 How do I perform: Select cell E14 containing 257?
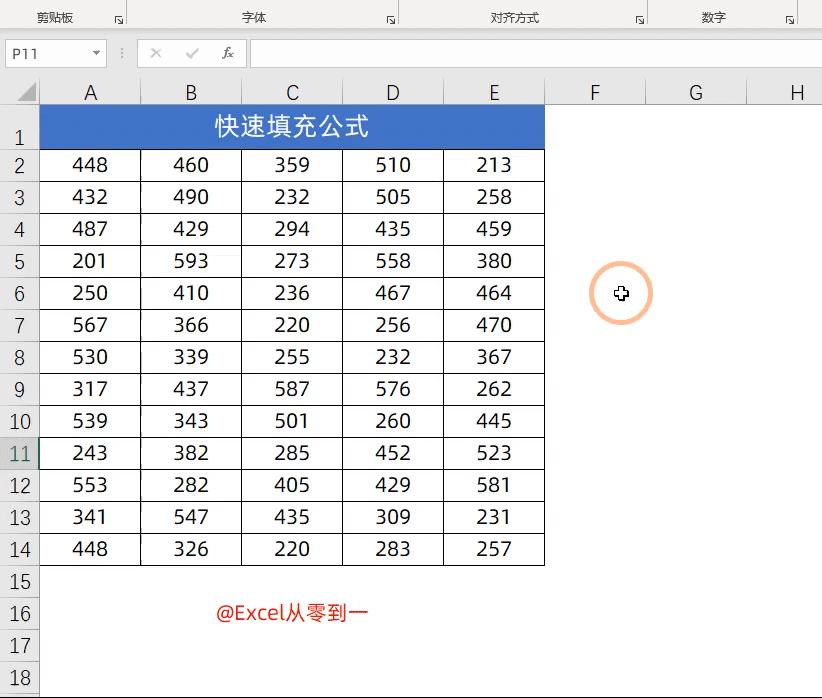point(493,549)
